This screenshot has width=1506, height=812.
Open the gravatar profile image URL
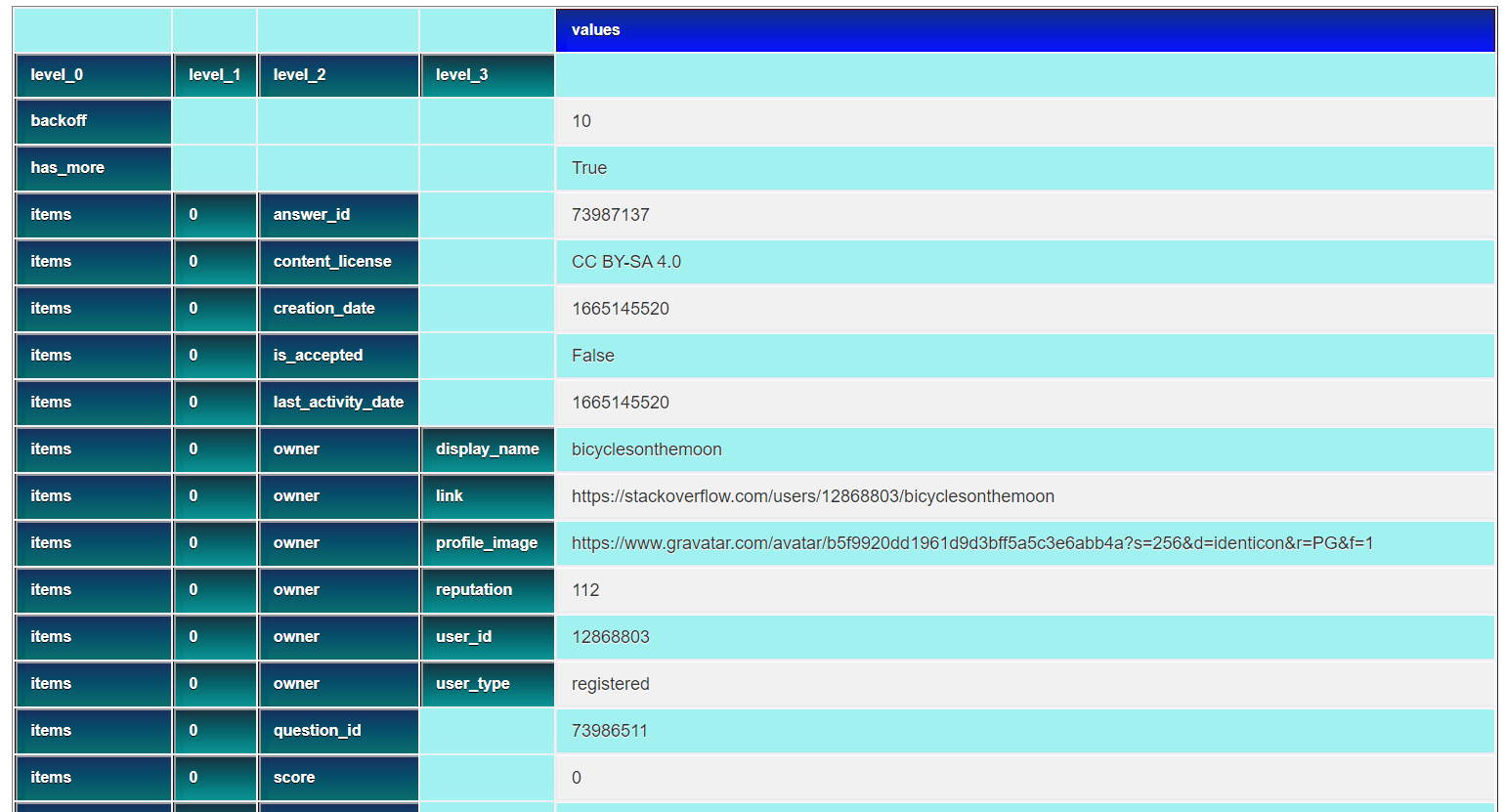pos(973,542)
